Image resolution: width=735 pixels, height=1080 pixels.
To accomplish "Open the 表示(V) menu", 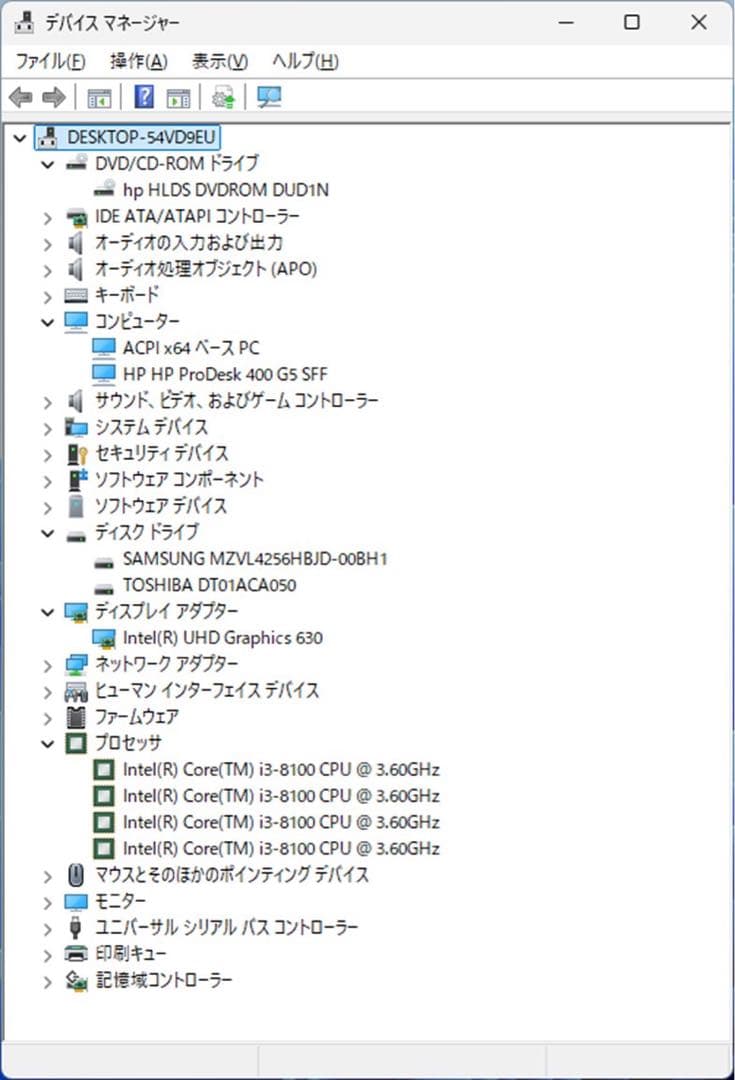I will (x=220, y=61).
